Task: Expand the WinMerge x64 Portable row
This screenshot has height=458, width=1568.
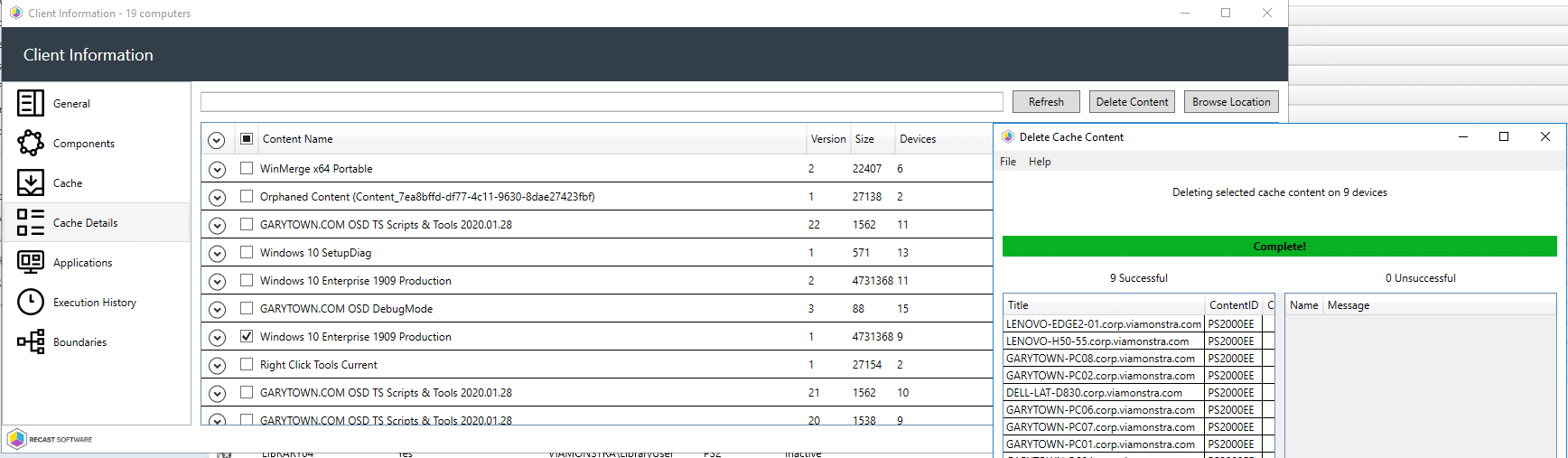Action: [x=216, y=169]
